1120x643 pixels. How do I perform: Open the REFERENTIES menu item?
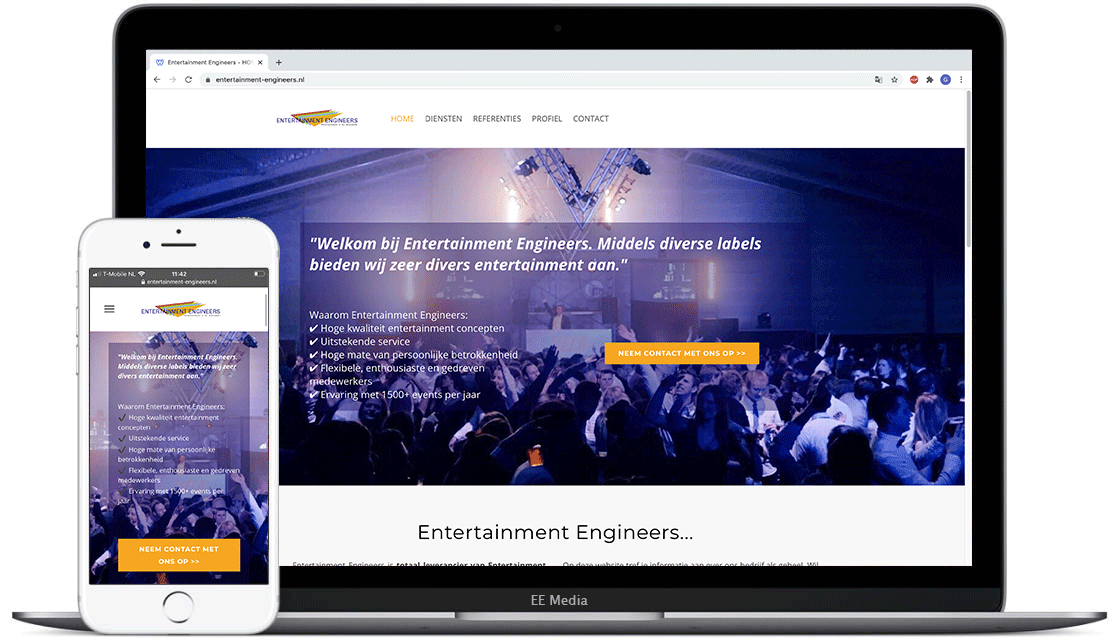pos(497,119)
